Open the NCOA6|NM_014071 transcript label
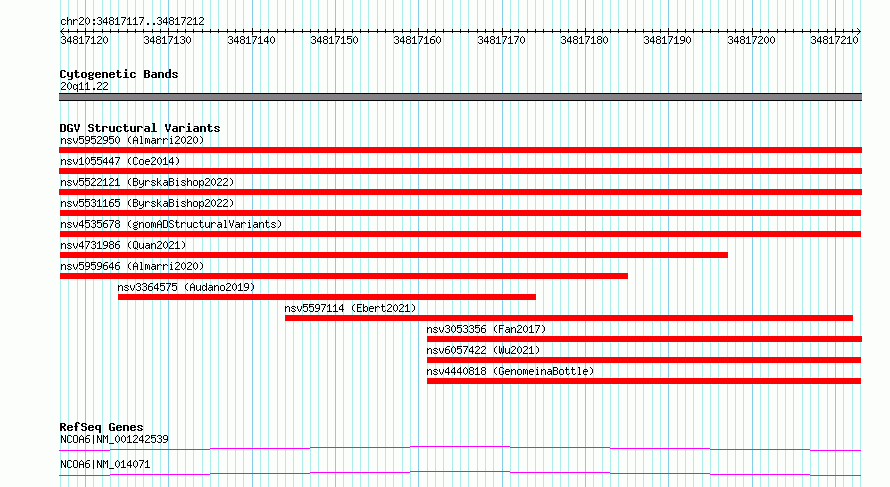This screenshot has height=487, width=890. (105, 464)
